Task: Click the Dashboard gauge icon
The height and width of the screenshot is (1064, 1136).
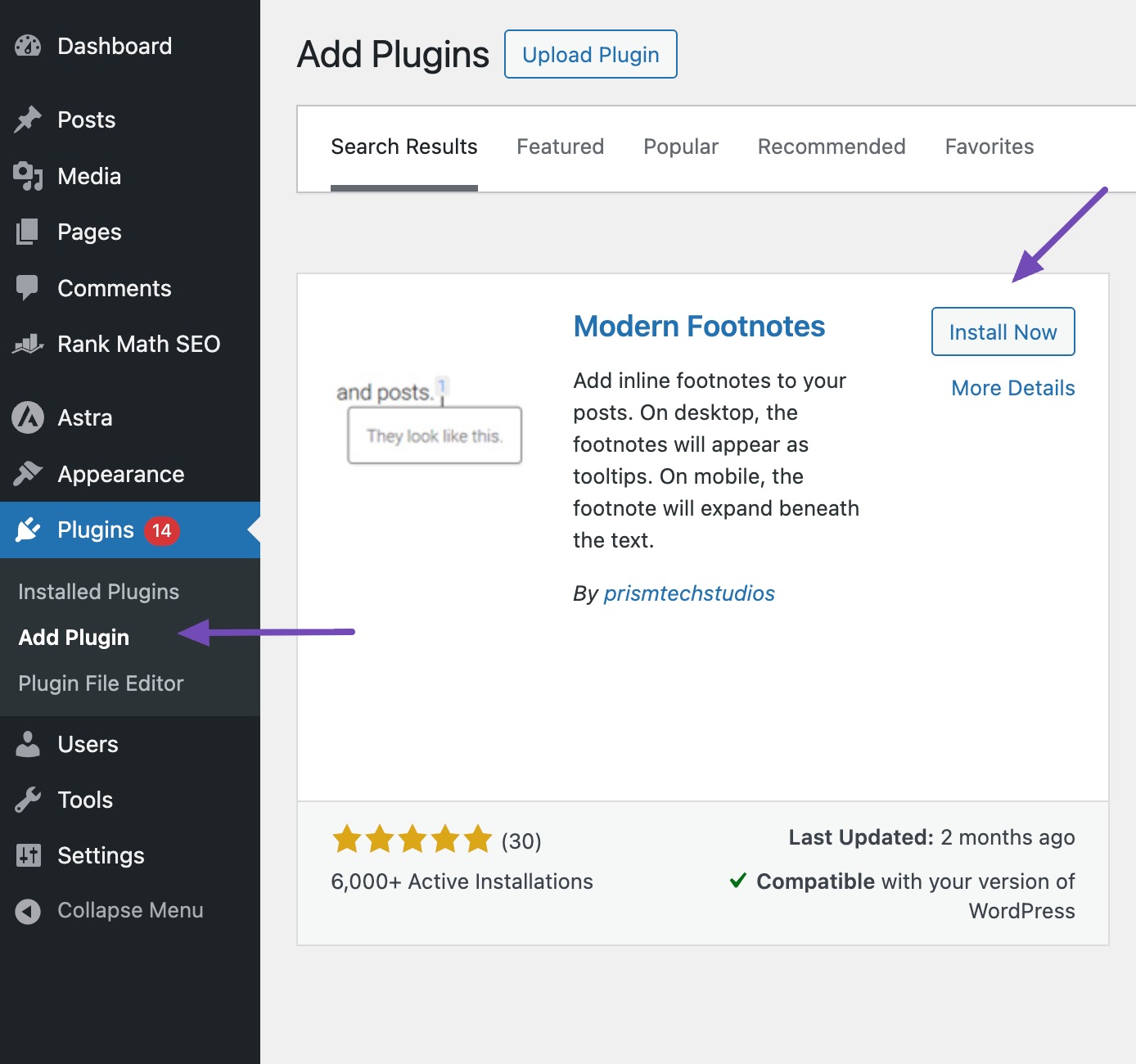Action: coord(28,47)
